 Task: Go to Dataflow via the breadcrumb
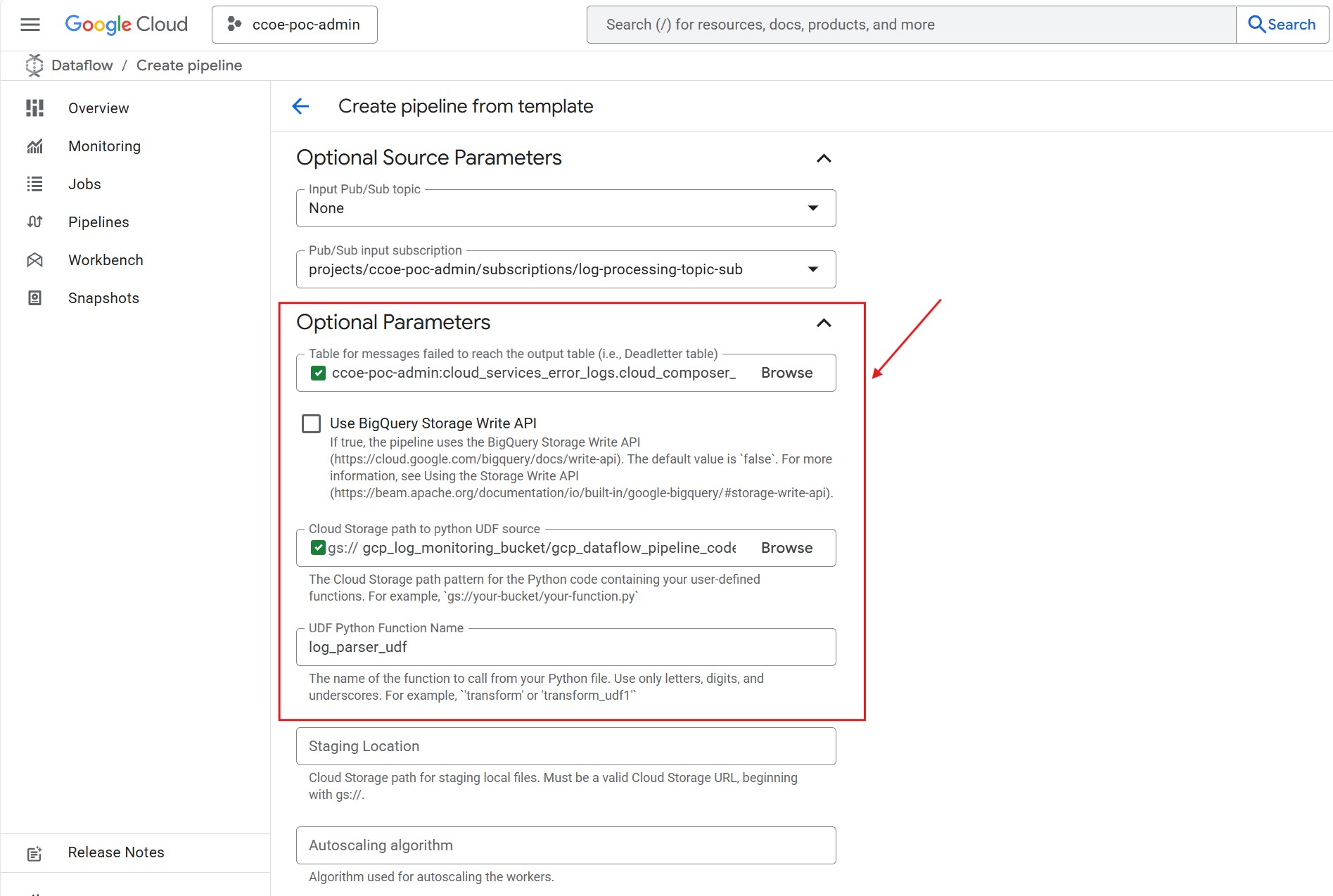pyautogui.click(x=82, y=65)
